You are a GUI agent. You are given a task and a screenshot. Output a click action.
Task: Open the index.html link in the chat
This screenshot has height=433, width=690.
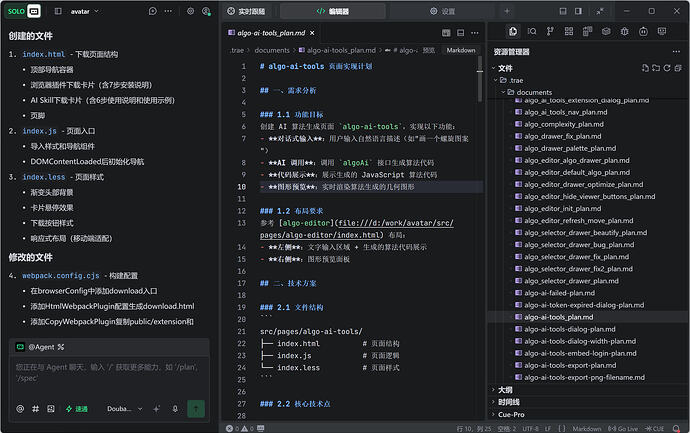pos(44,54)
